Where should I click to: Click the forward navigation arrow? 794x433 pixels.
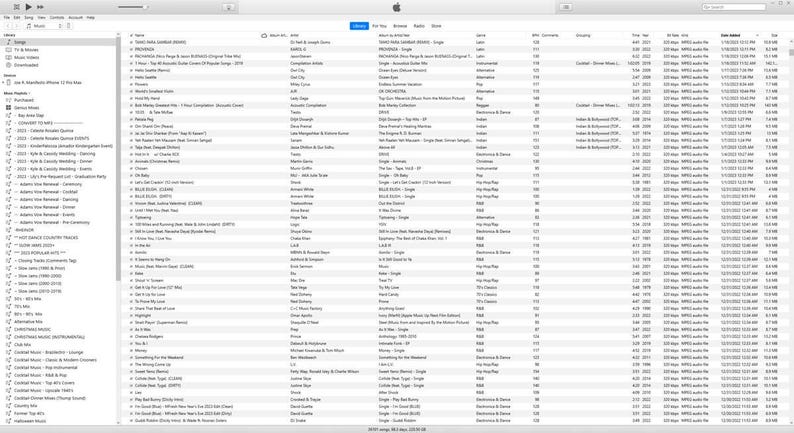17,26
